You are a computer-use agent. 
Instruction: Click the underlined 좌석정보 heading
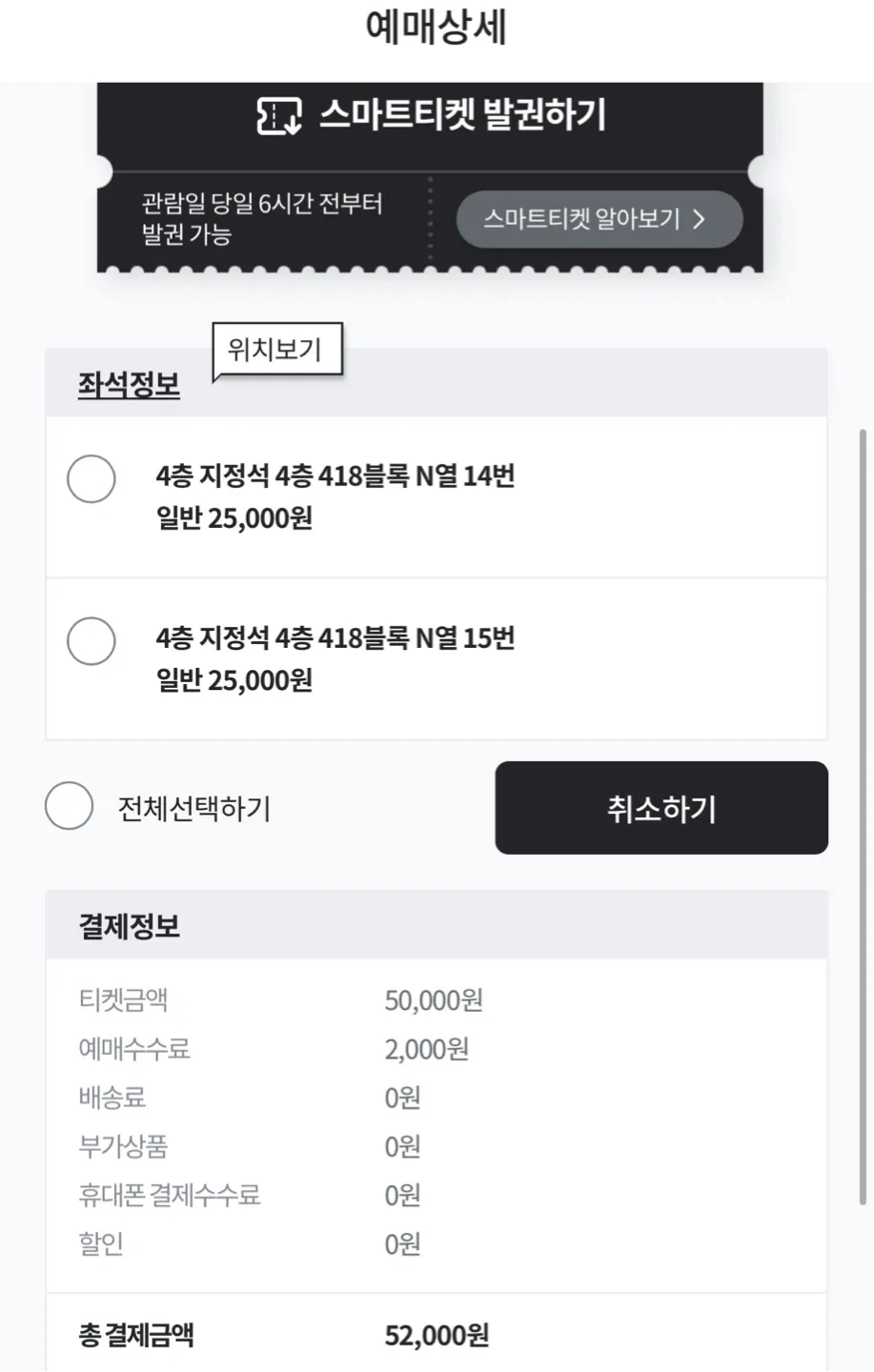[x=129, y=385]
